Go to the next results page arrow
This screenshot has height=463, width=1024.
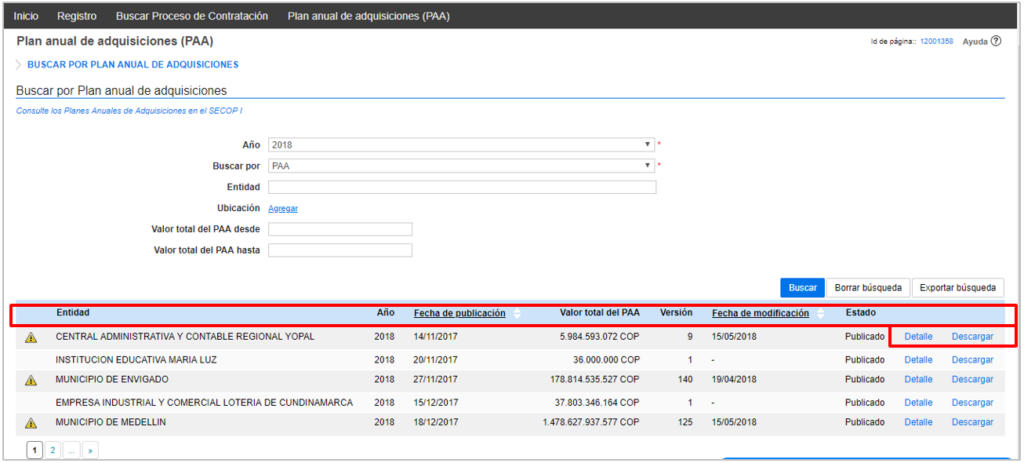90,451
